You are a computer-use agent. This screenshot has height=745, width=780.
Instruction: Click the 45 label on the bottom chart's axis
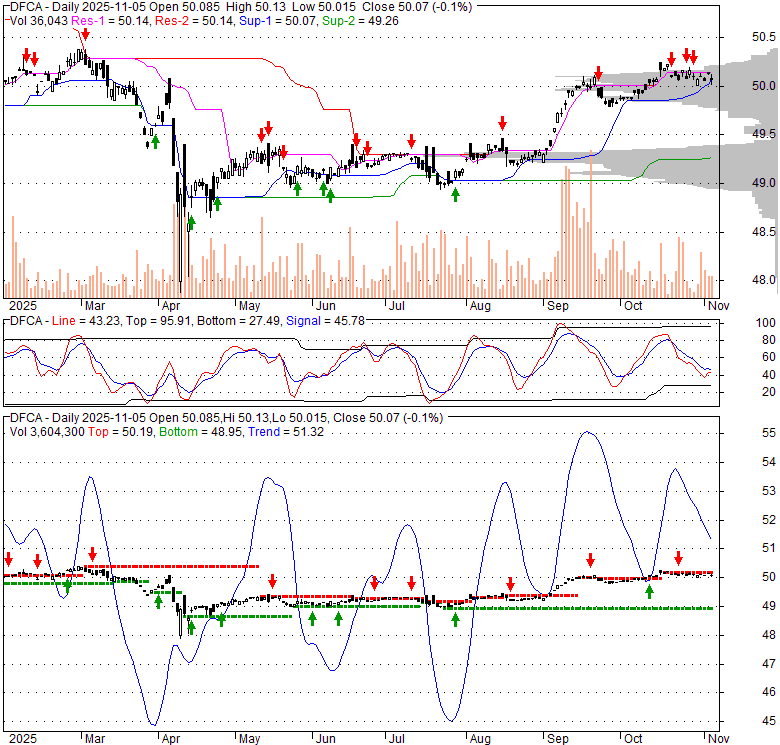tap(769, 721)
